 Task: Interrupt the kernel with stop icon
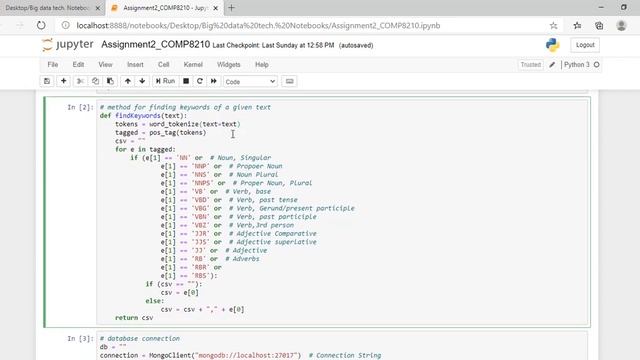pos(186,81)
